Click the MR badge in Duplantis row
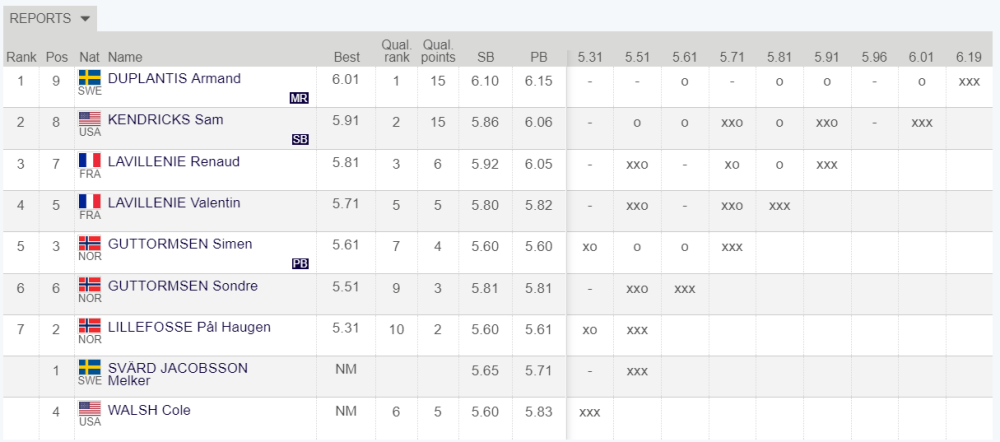The height and width of the screenshot is (442, 1000). click(x=299, y=98)
